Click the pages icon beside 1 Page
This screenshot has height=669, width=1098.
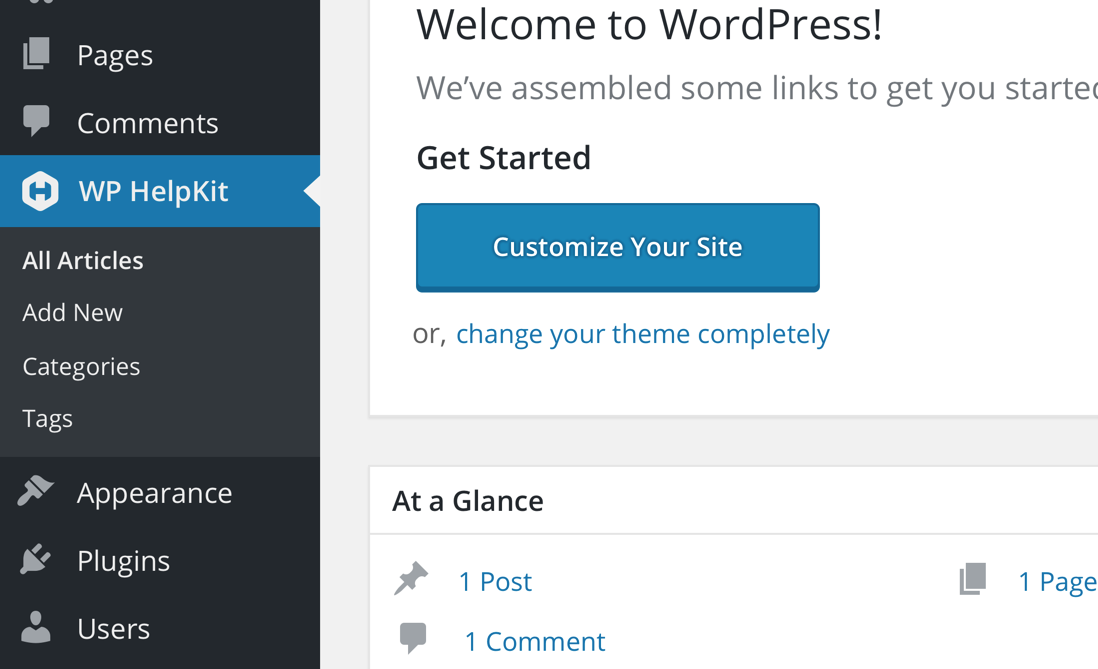(x=973, y=579)
